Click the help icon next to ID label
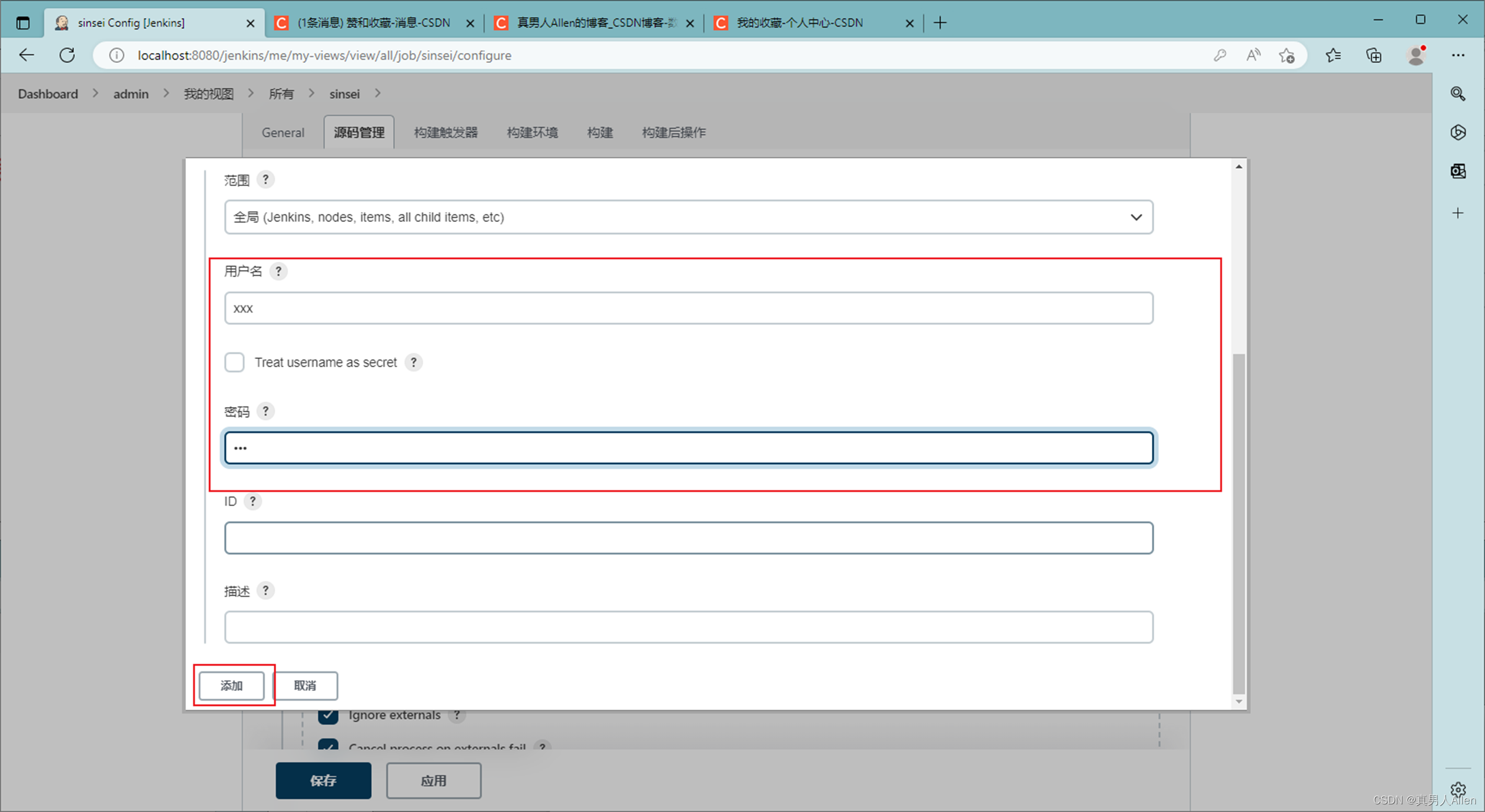The image size is (1485, 812). pyautogui.click(x=253, y=501)
